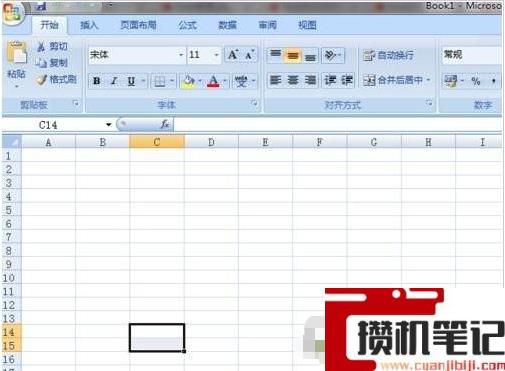Open Formulas (公式) tab
Viewport: 505px width, 371px height.
pyautogui.click(x=188, y=25)
